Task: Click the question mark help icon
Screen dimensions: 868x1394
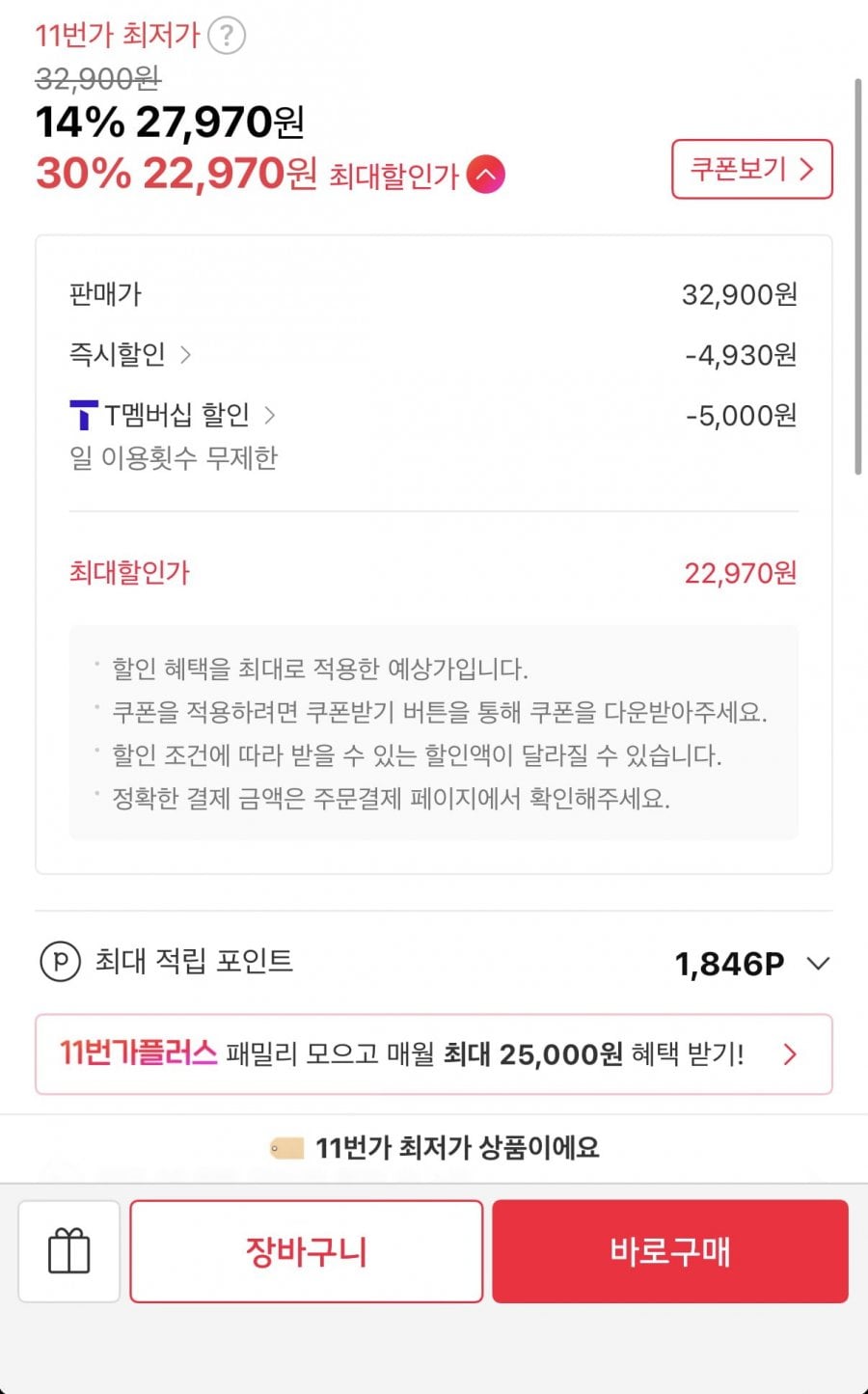Action: [227, 36]
